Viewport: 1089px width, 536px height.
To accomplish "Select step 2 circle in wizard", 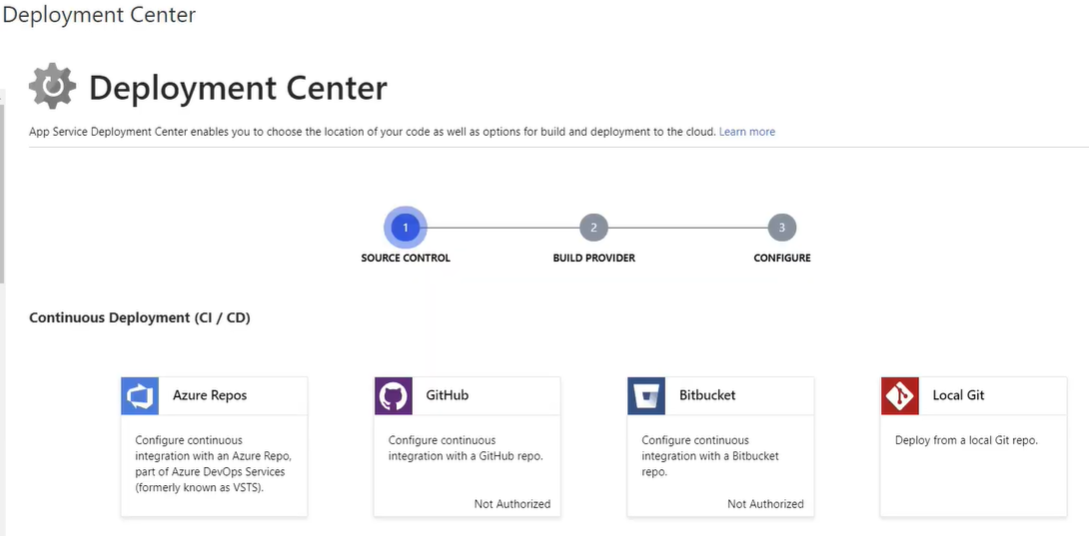I will 594,228.
